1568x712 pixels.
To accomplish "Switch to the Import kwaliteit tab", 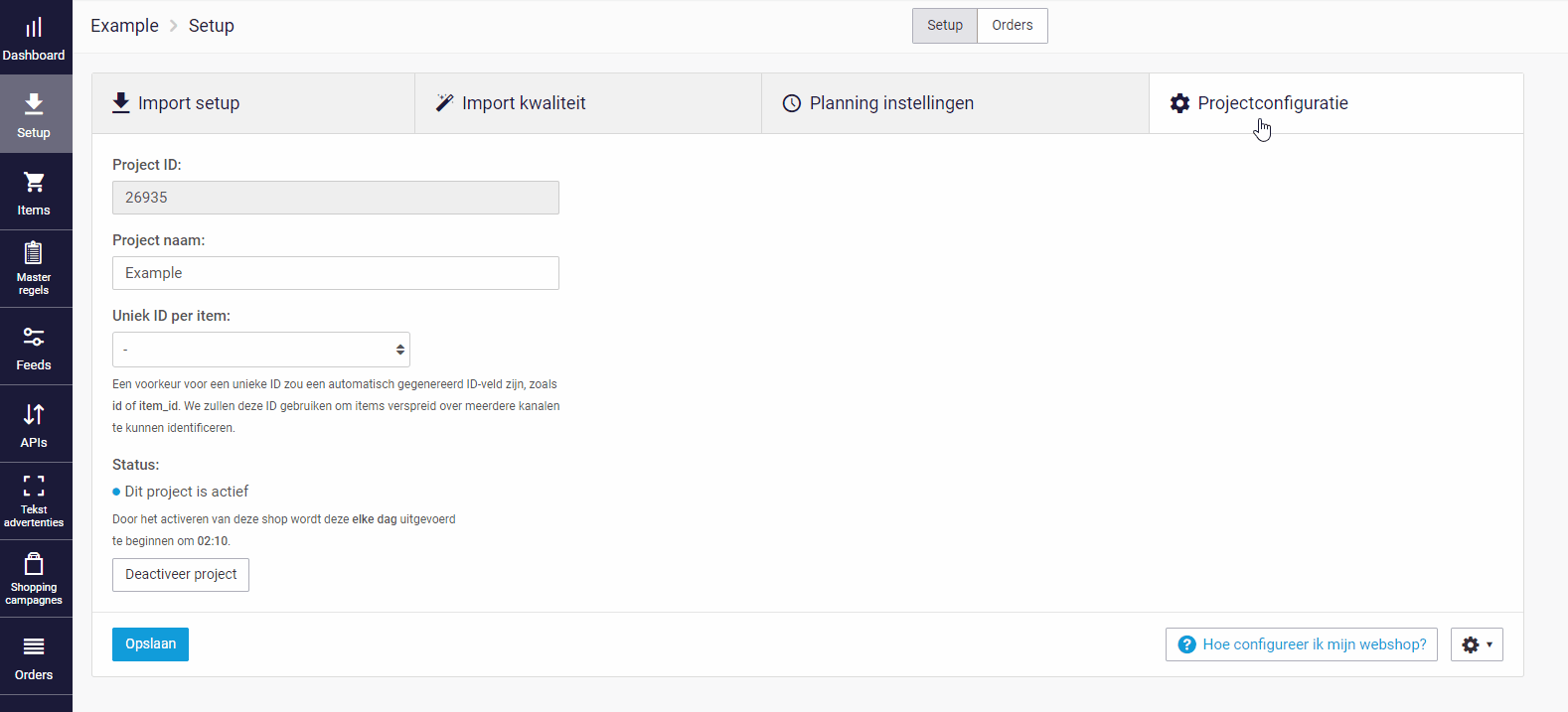I will click(x=588, y=103).
